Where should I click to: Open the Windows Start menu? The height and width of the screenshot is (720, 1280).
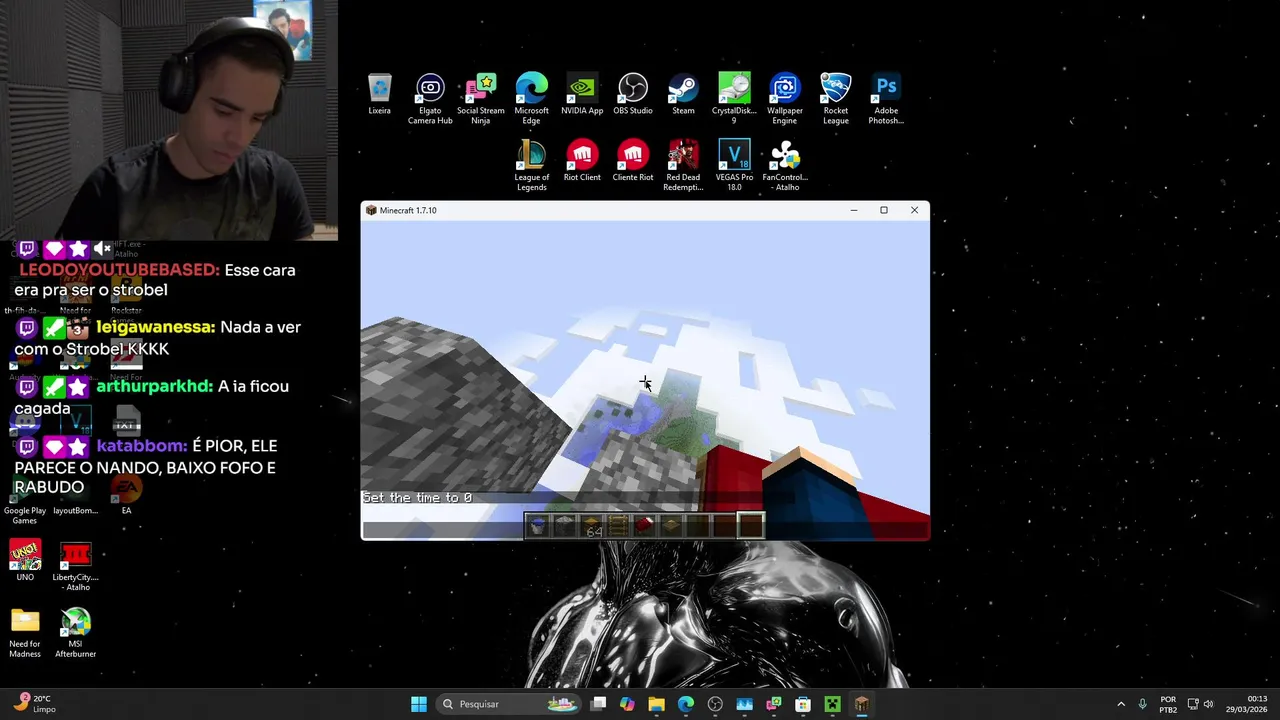pyautogui.click(x=419, y=704)
